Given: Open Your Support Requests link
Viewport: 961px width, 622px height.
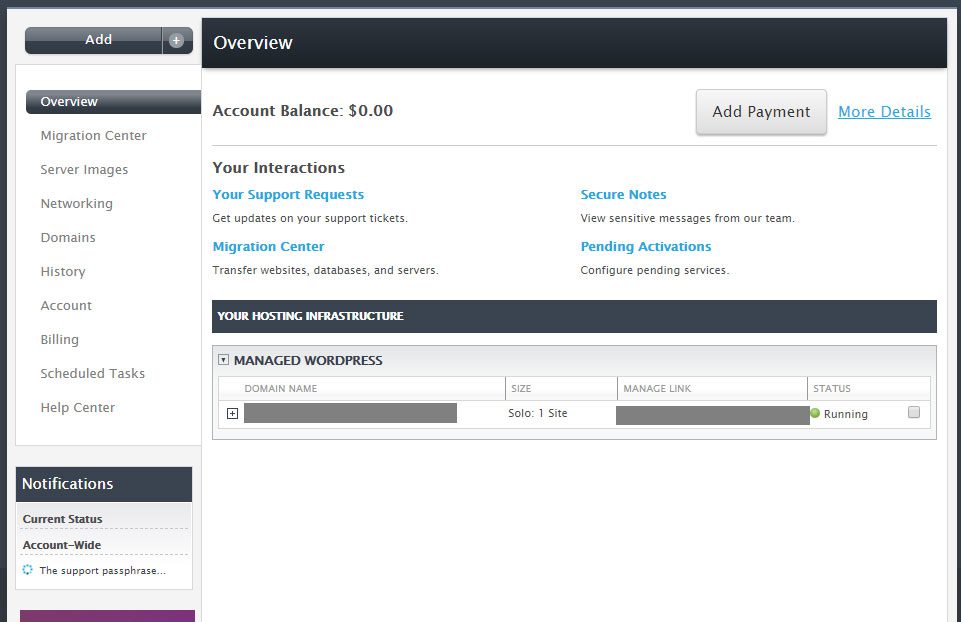Looking at the screenshot, I should 288,195.
